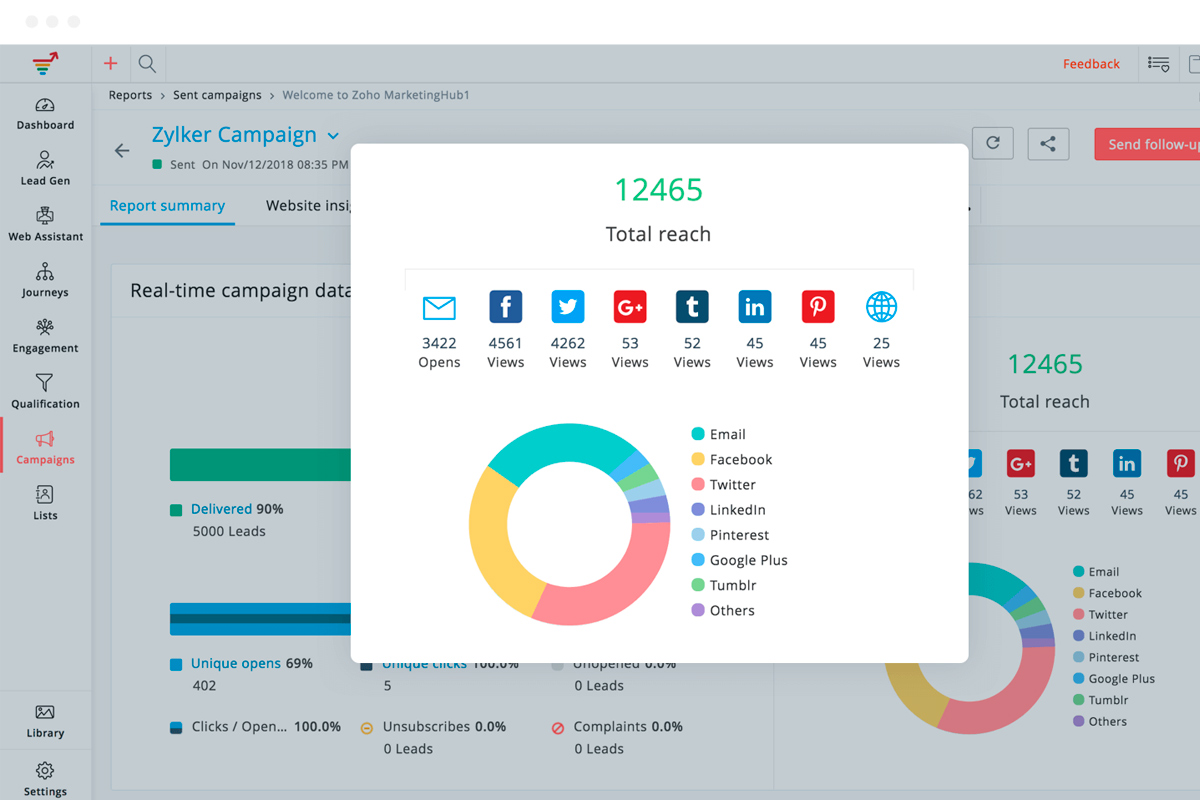Screen dimensions: 1200x800
Task: Click the Facebook icon in the popup
Action: click(x=505, y=307)
